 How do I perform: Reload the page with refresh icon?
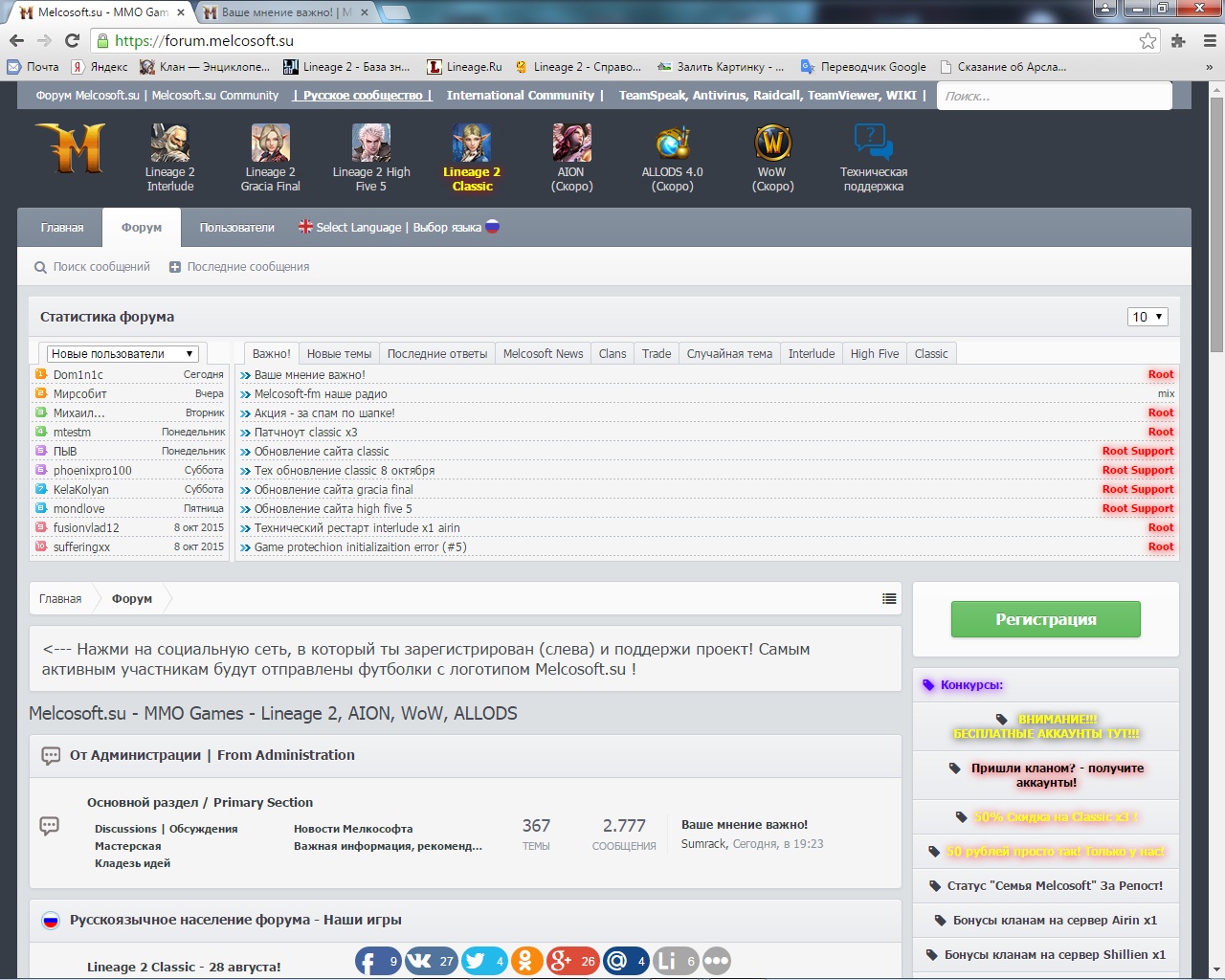tap(72, 40)
